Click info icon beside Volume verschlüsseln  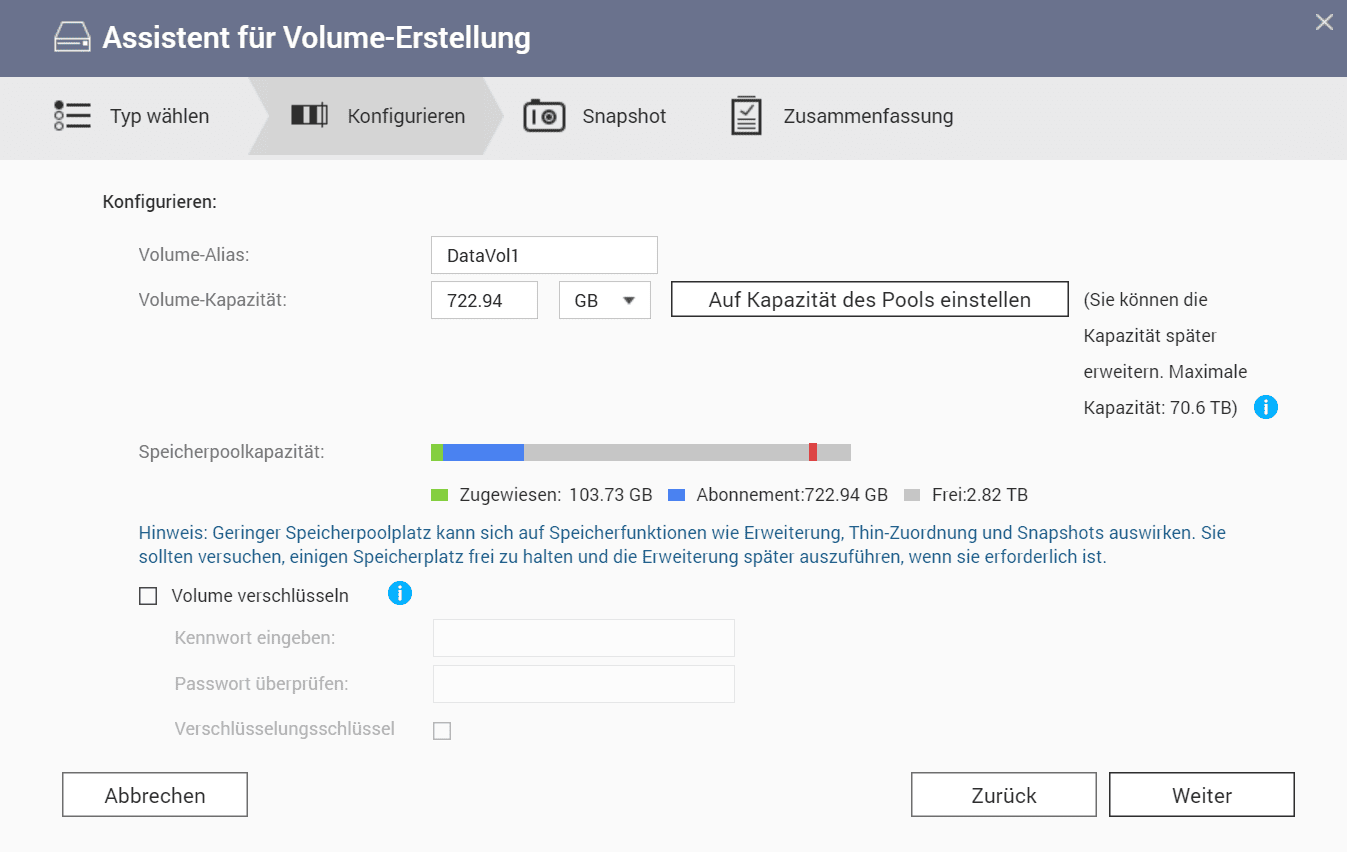coord(399,594)
